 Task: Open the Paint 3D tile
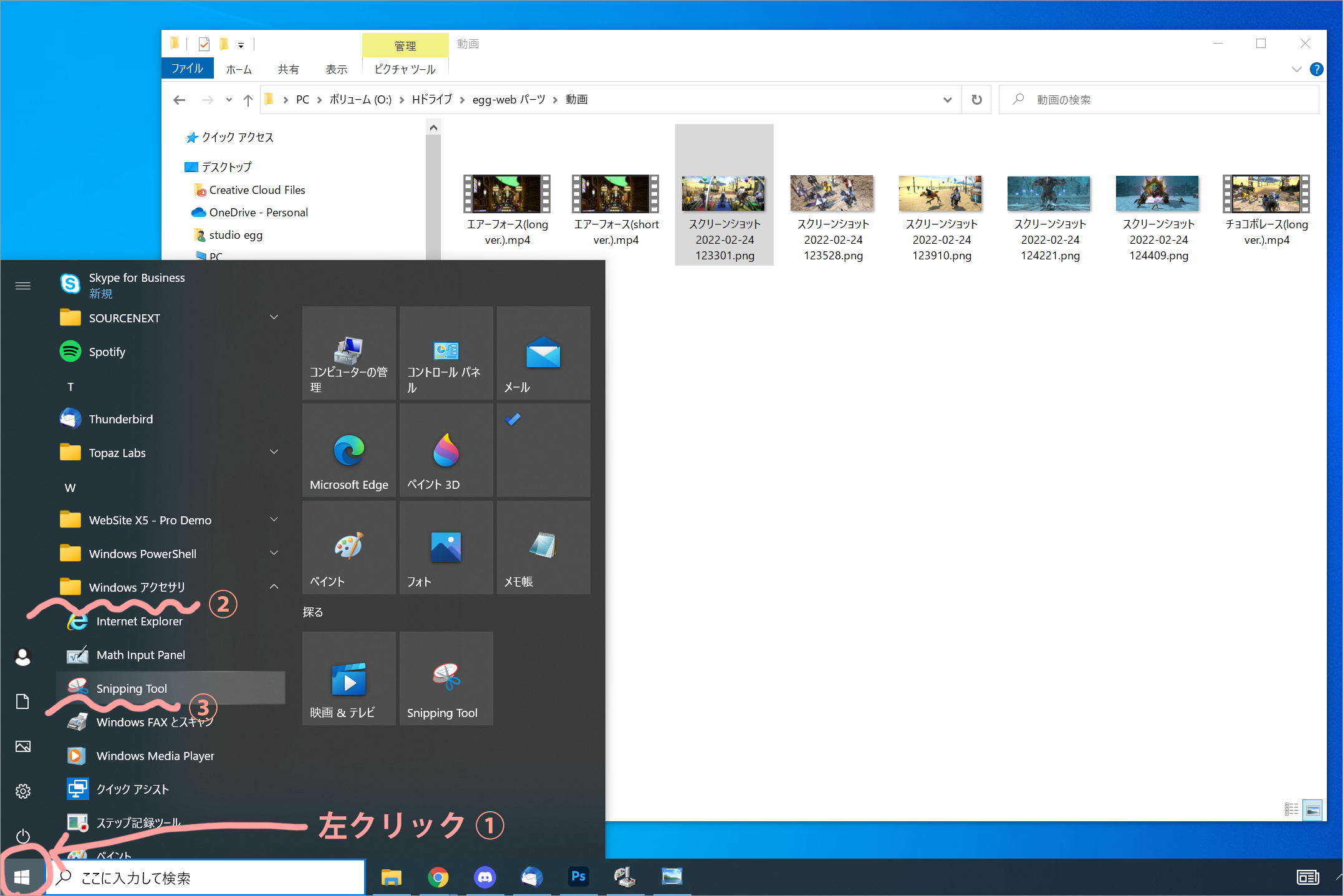446,450
